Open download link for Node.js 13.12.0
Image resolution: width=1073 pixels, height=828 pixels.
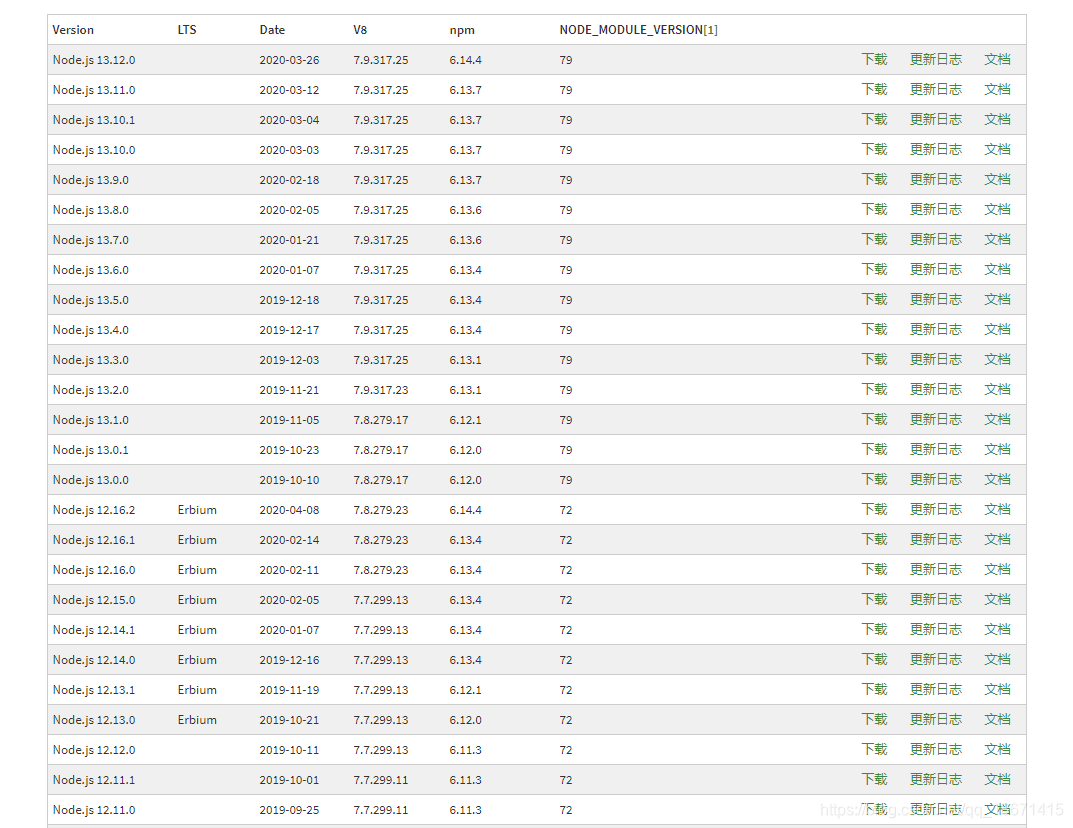pyautogui.click(x=874, y=60)
